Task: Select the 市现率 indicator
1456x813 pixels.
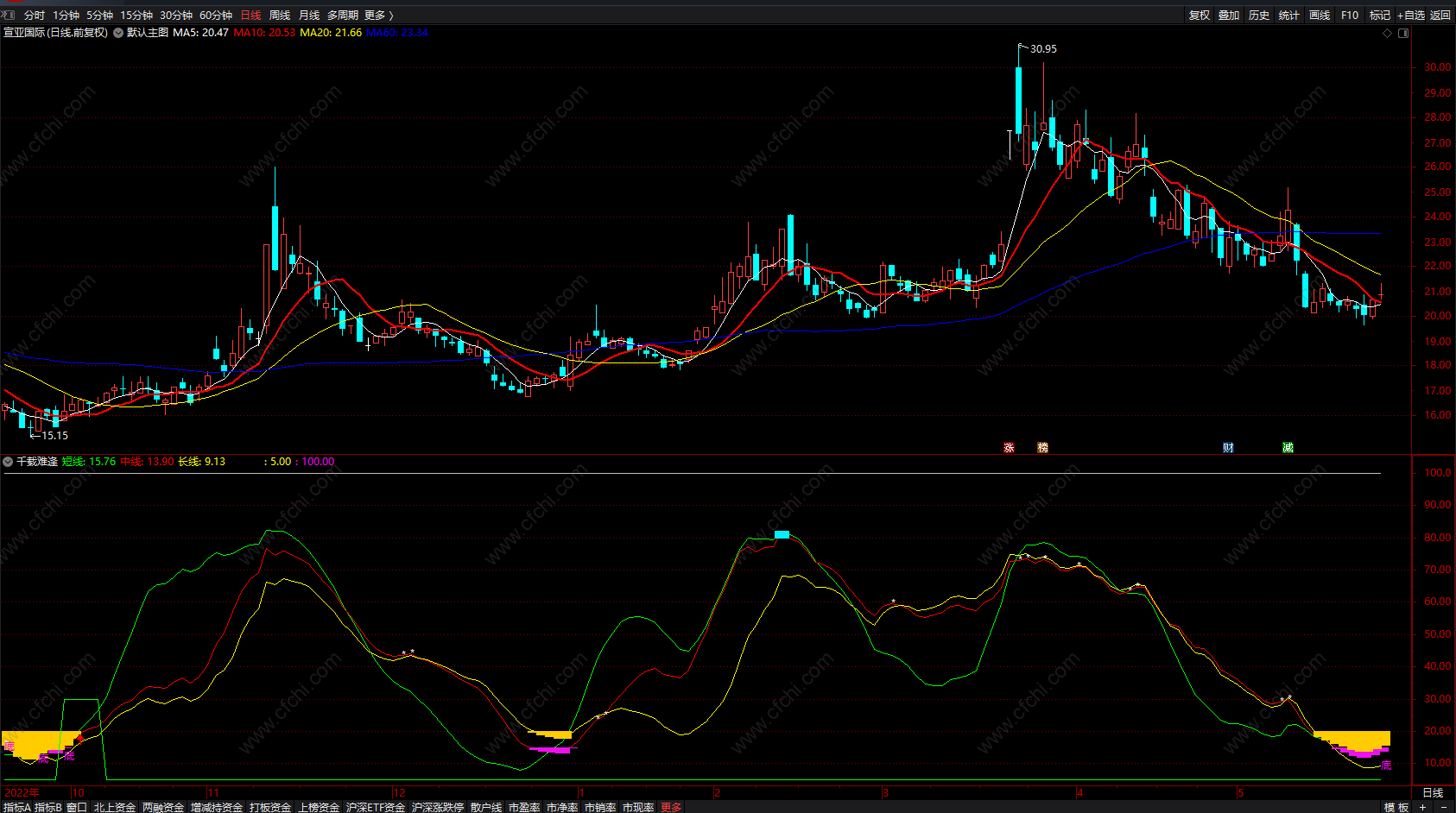Action: pyautogui.click(x=638, y=807)
